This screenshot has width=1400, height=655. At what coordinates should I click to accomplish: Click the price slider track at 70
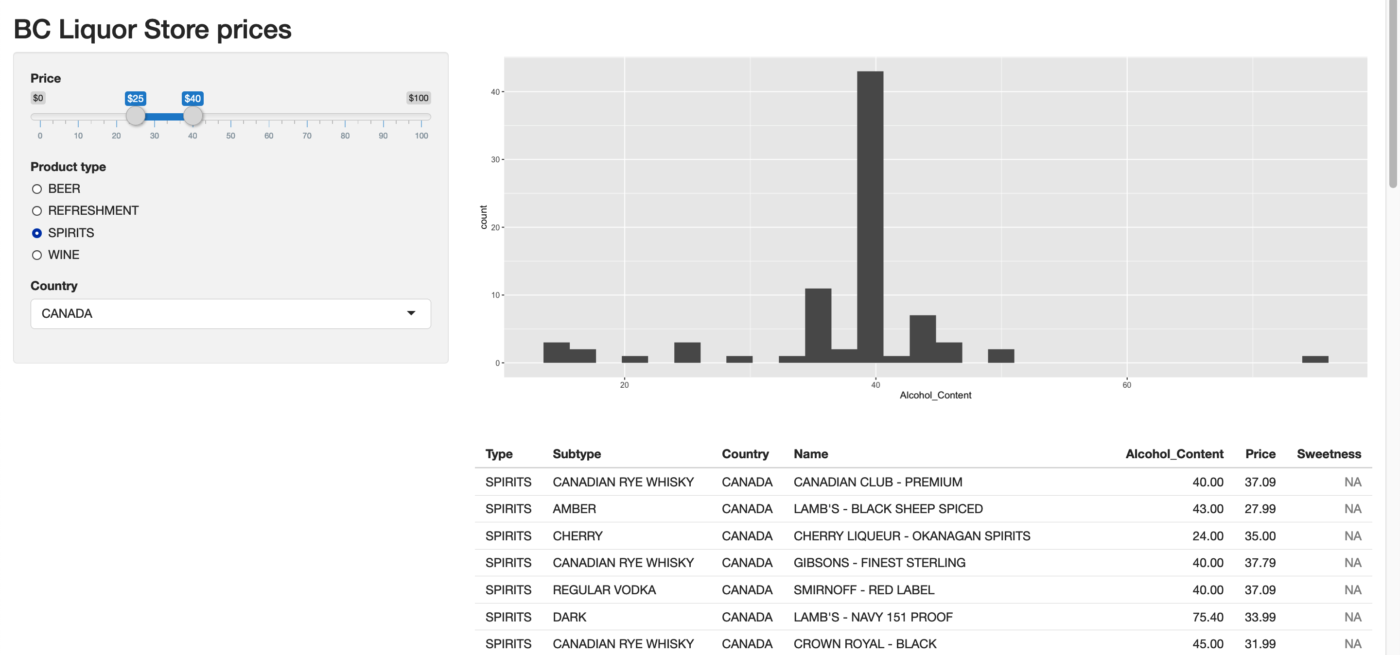[307, 117]
